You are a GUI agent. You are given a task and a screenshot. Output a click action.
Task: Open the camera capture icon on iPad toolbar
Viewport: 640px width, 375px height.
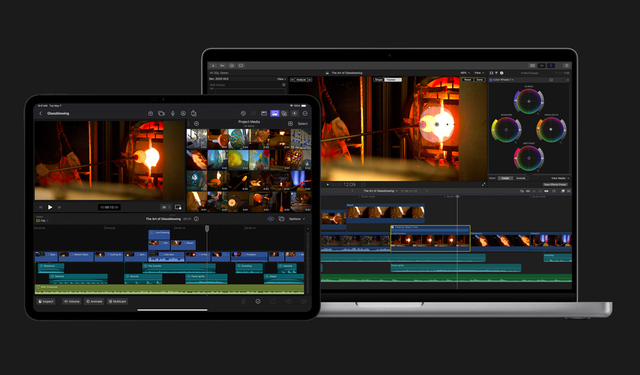(161, 113)
